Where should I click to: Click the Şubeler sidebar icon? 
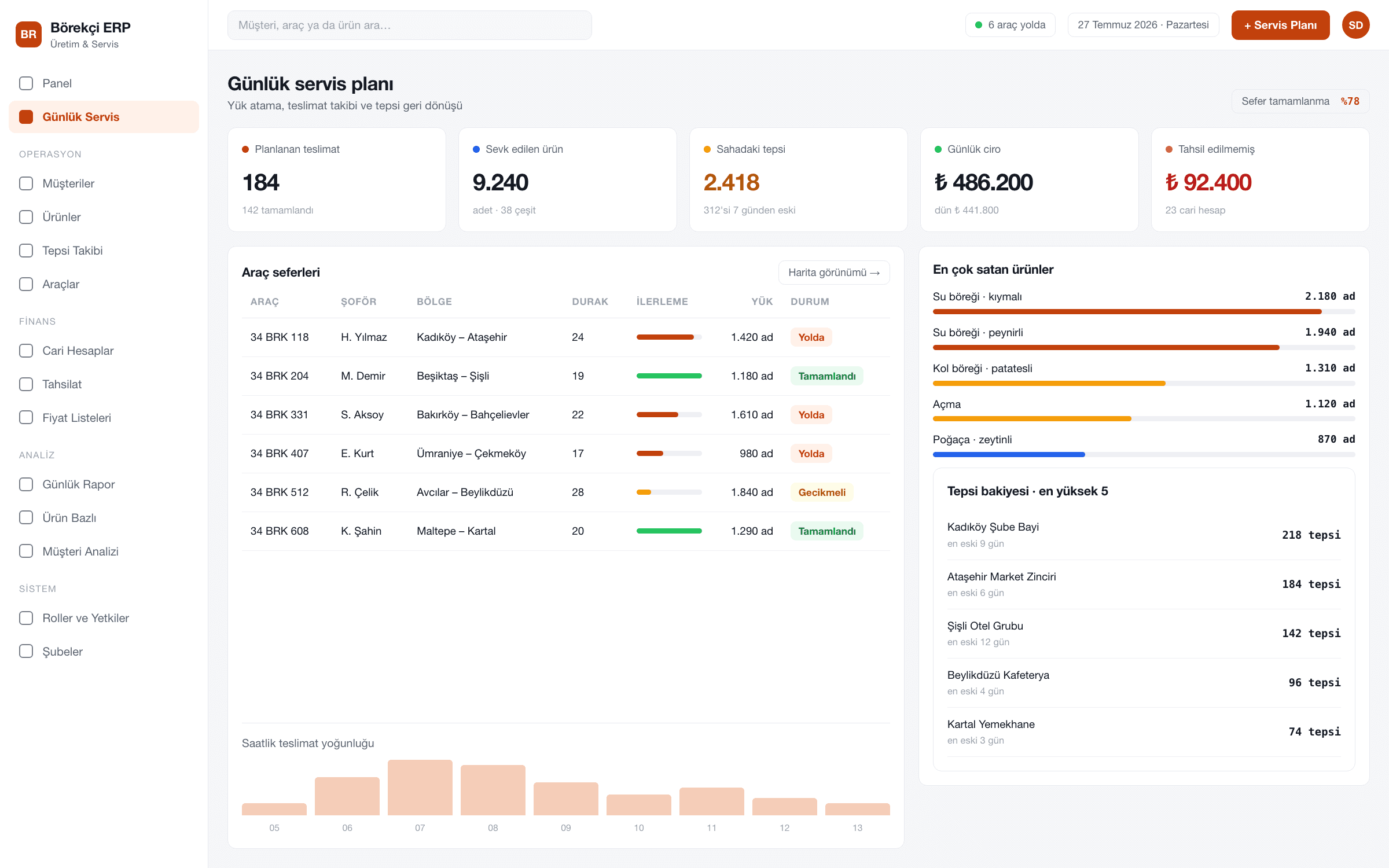[x=26, y=652]
